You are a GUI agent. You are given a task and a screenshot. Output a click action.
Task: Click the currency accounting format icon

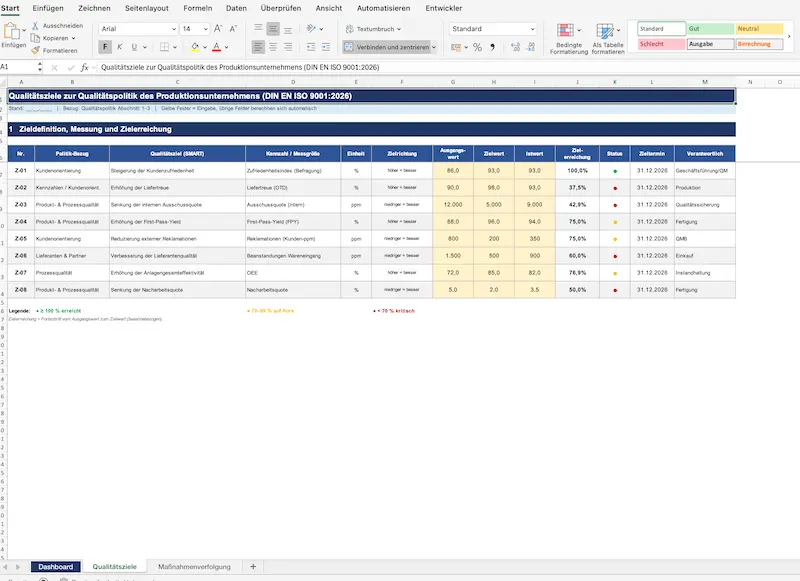pyautogui.click(x=456, y=47)
